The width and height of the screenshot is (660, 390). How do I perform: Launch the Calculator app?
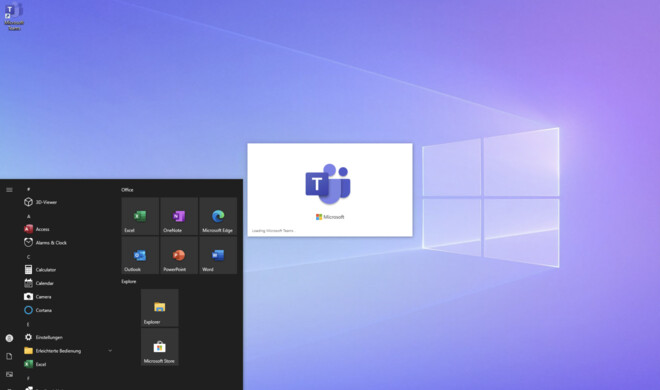(x=40, y=269)
